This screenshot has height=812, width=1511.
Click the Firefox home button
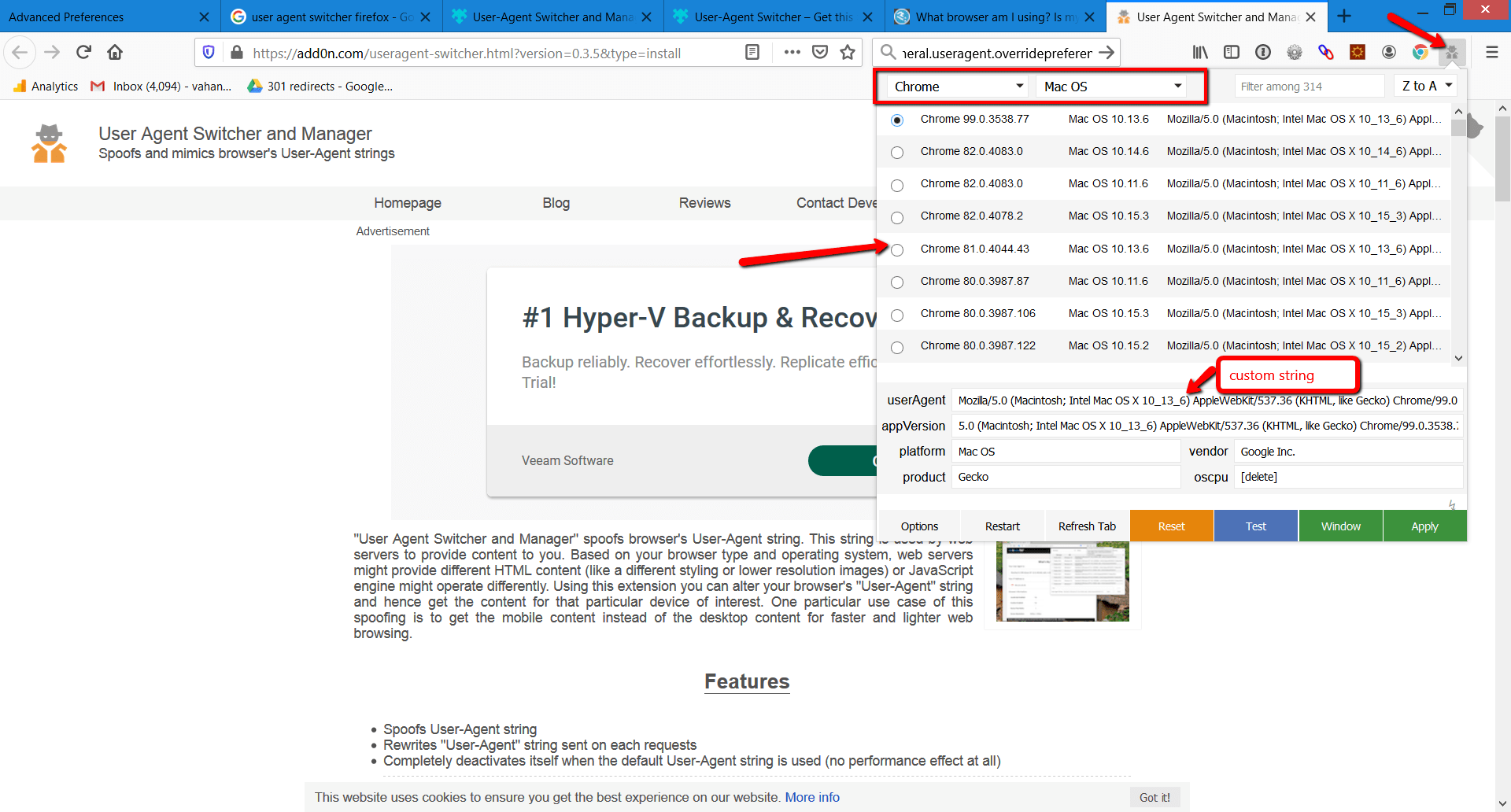115,53
